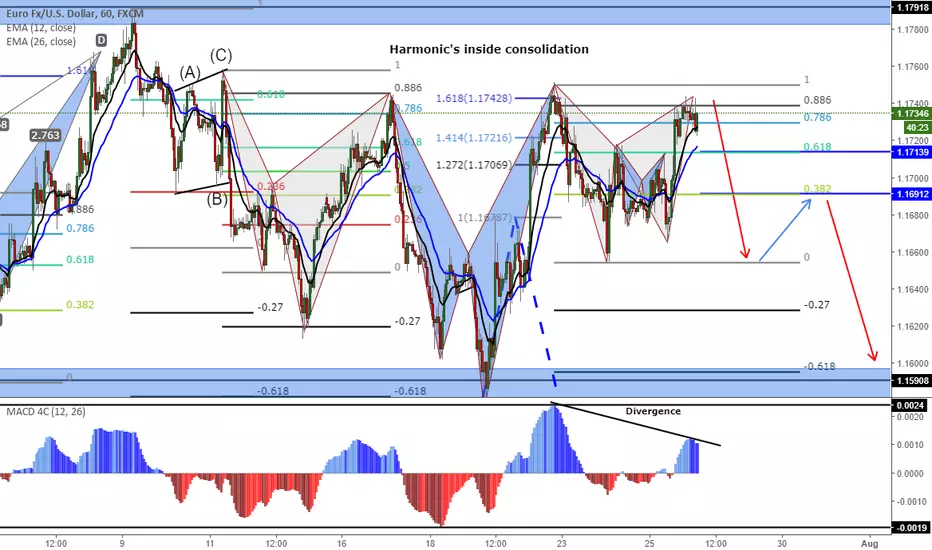Click the Euro Fx/U.S. Dollar symbol title
Screen dimensions: 932x550
pyautogui.click(x=75, y=13)
